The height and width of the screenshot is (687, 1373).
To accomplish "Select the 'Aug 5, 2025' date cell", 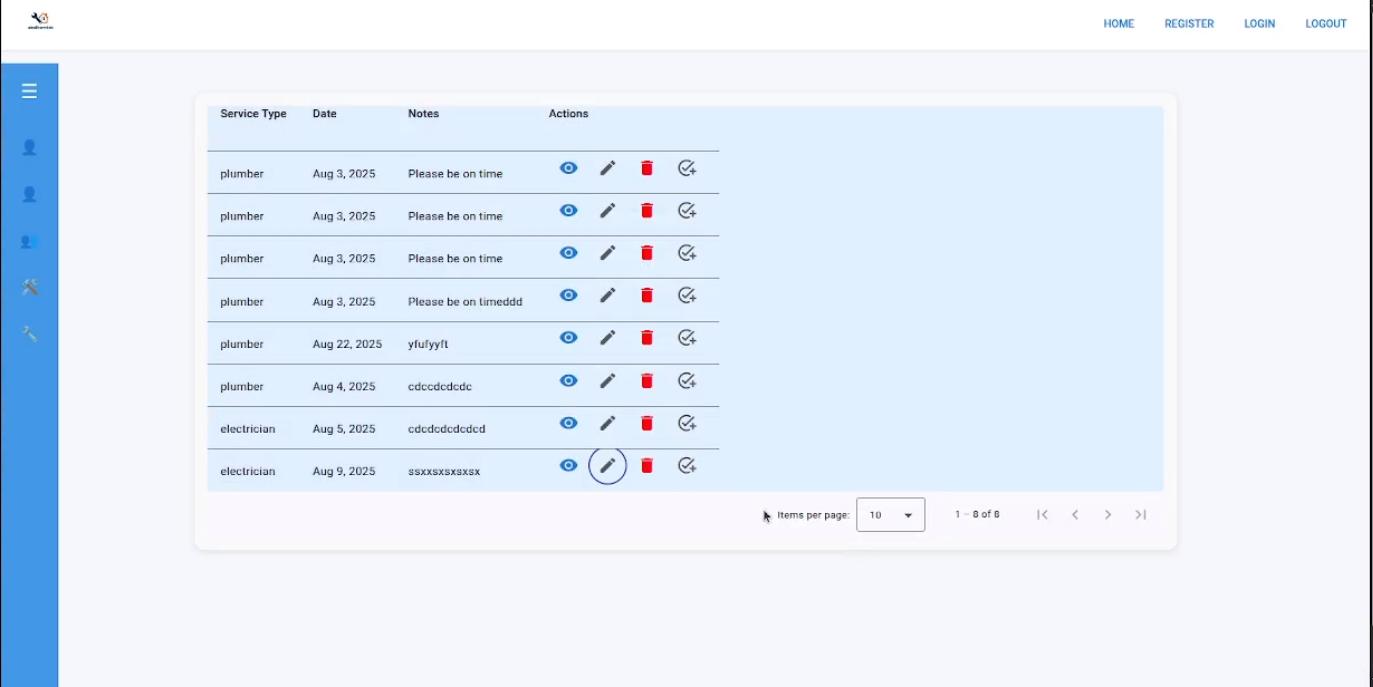I will [x=344, y=429].
